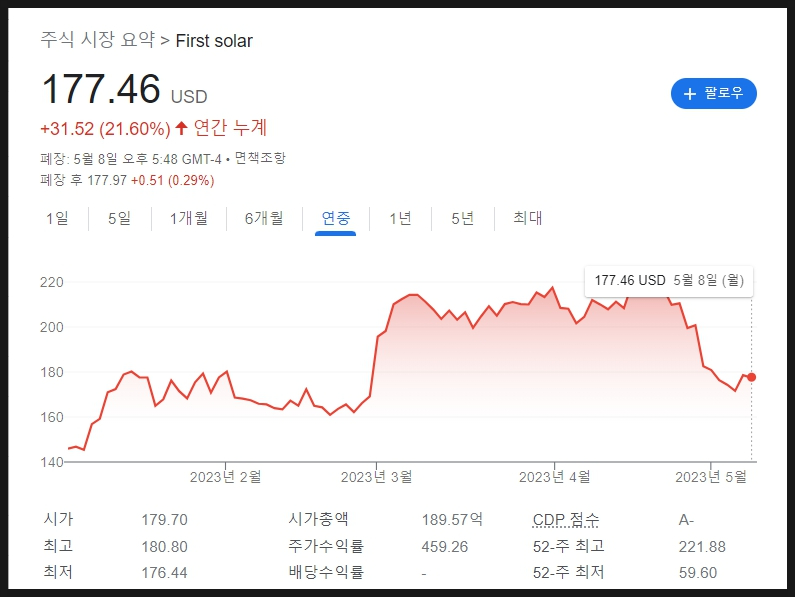Click the 시가총액 market cap value
This screenshot has height=597, width=795.
[452, 519]
